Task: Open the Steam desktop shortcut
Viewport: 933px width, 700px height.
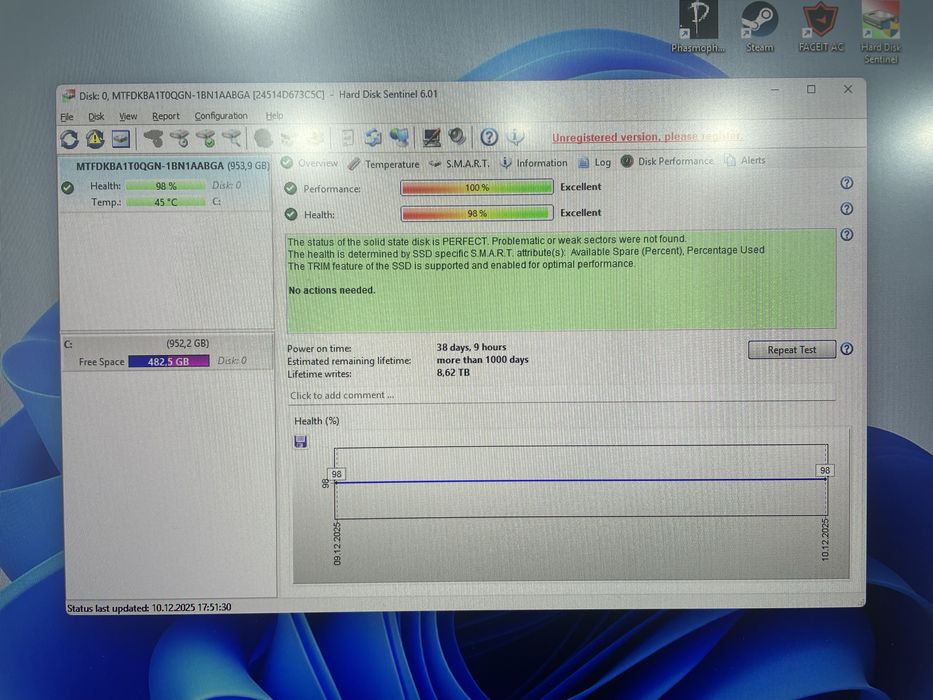Action: coord(760,27)
